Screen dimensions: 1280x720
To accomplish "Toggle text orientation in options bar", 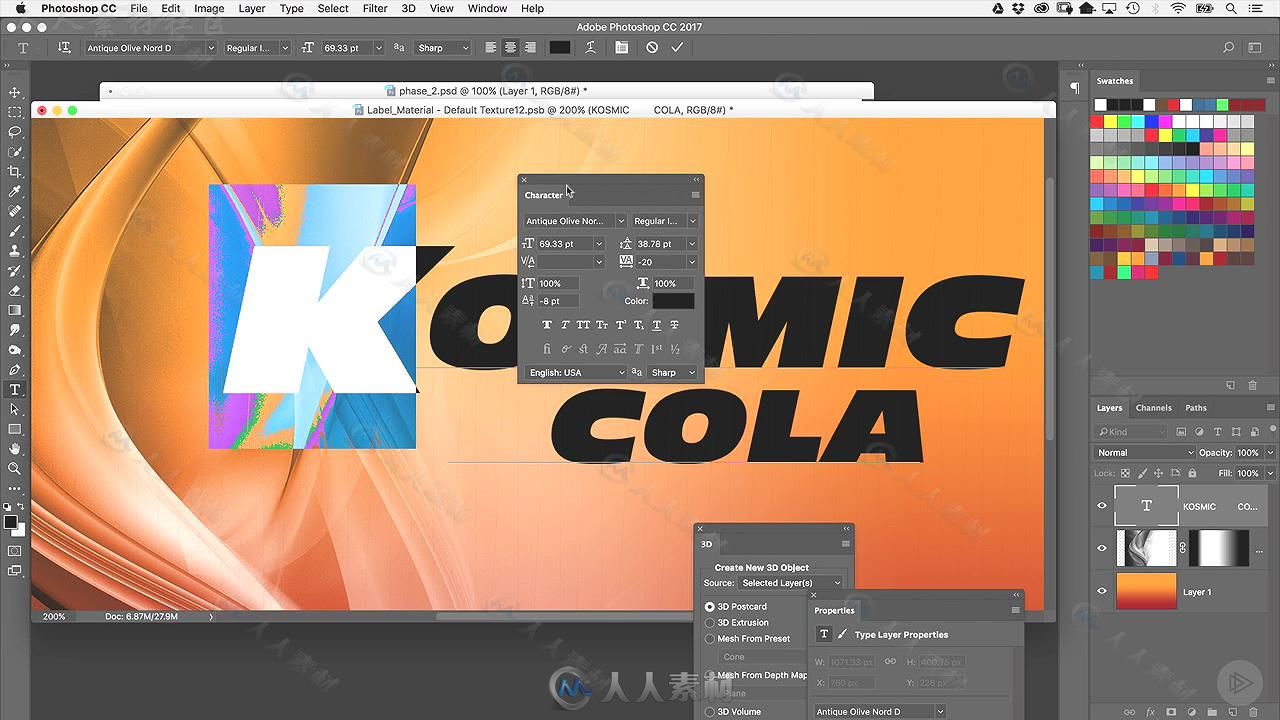I will (x=64, y=47).
